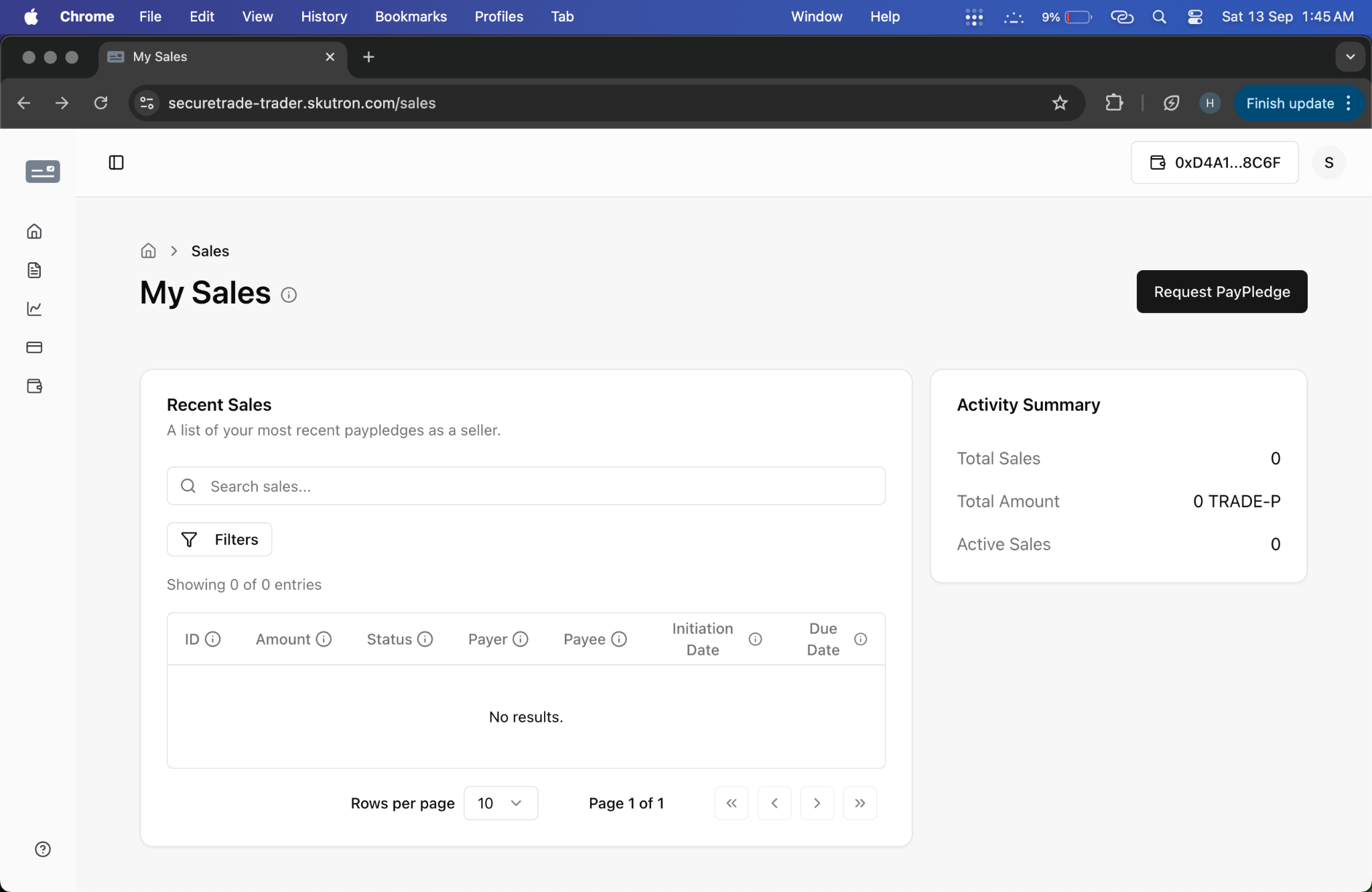This screenshot has height=892, width=1372.
Task: Open the analytics chart sidebar icon
Action: click(x=34, y=308)
